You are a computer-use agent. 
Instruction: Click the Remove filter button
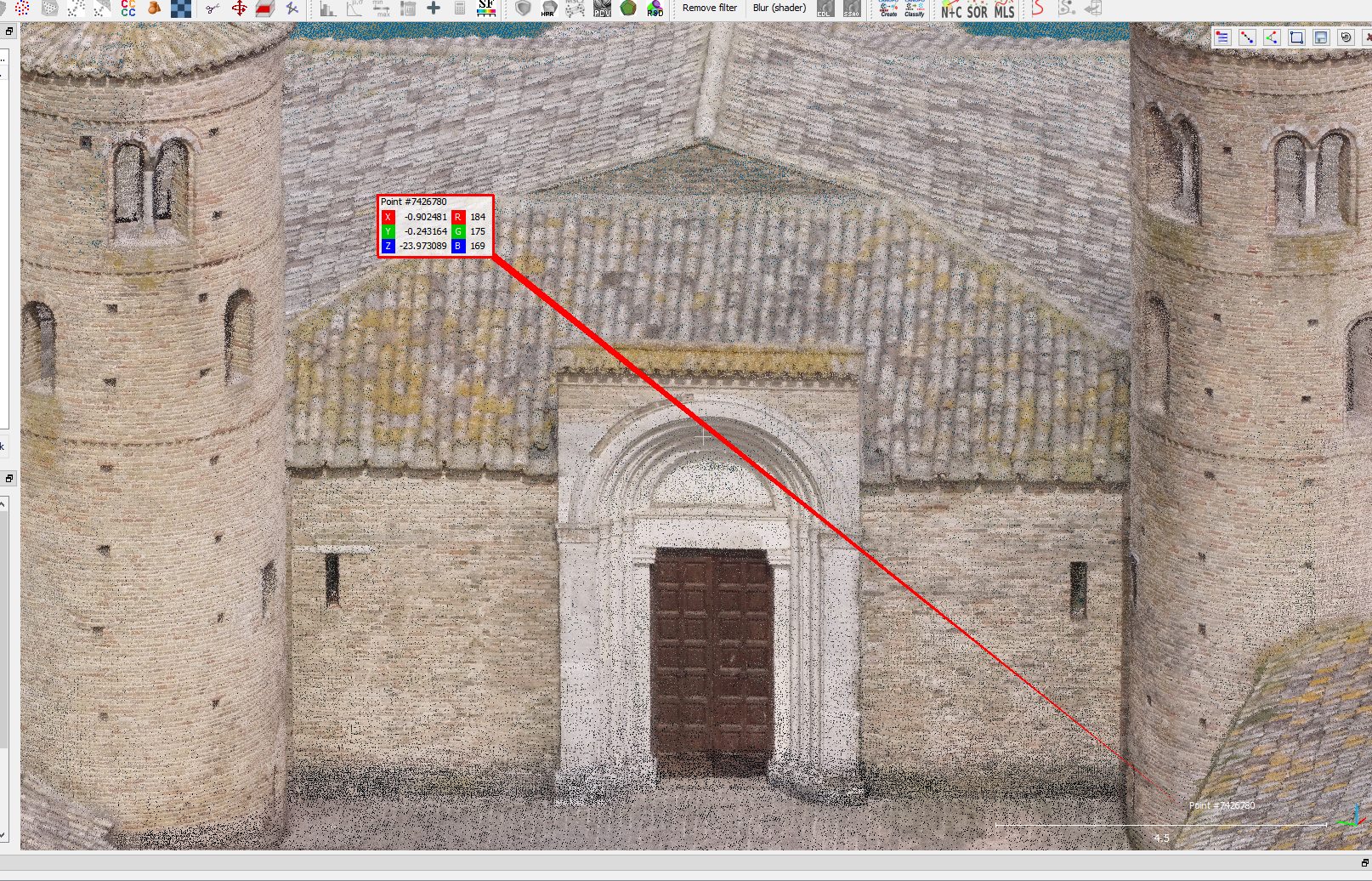[x=710, y=9]
